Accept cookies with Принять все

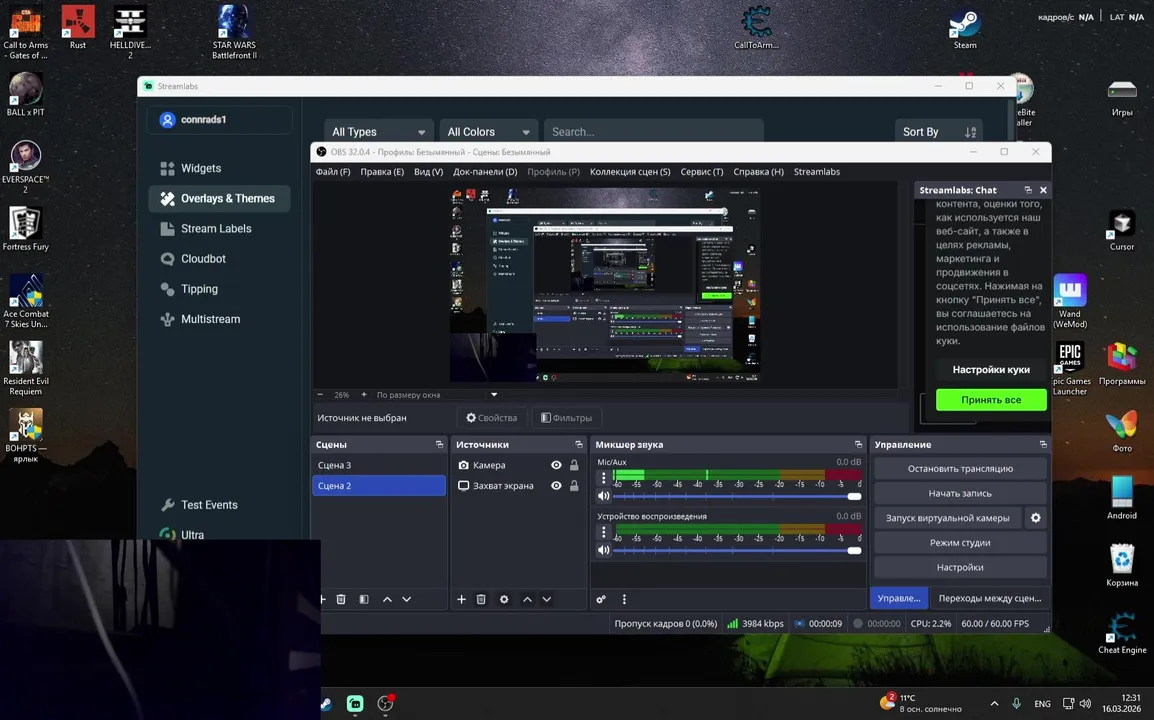[991, 400]
